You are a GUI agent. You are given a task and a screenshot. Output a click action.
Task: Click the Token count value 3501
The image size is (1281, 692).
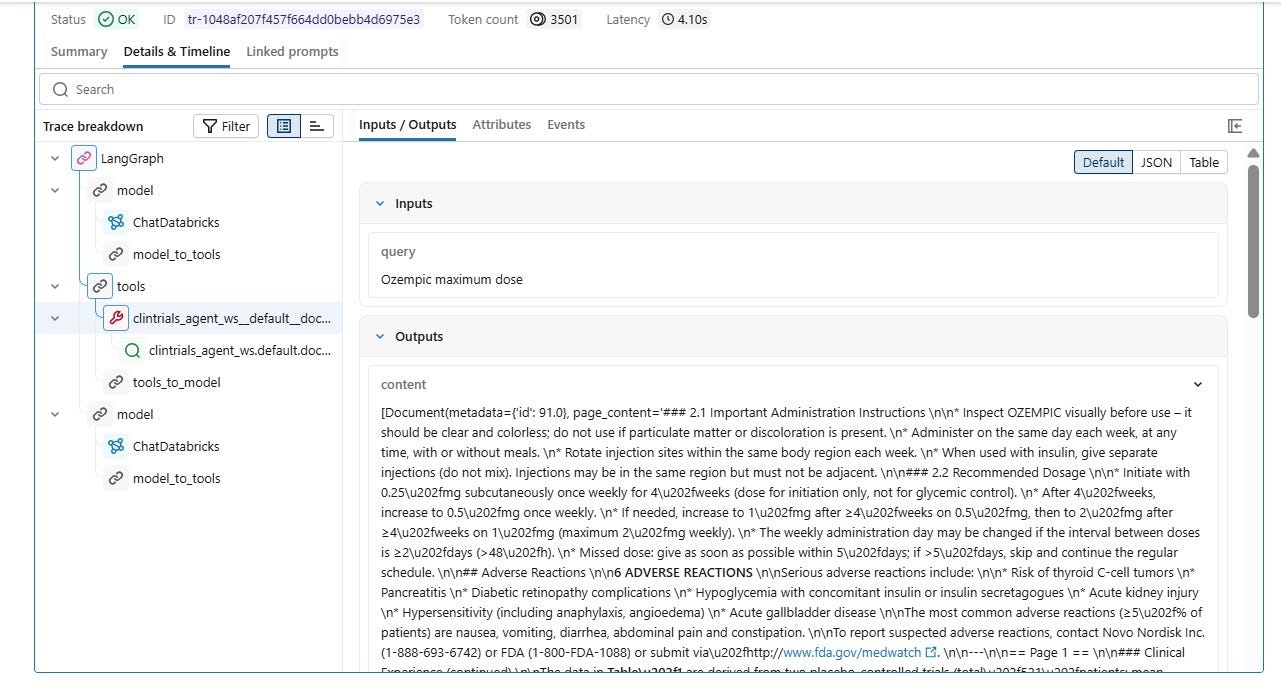tap(564, 19)
